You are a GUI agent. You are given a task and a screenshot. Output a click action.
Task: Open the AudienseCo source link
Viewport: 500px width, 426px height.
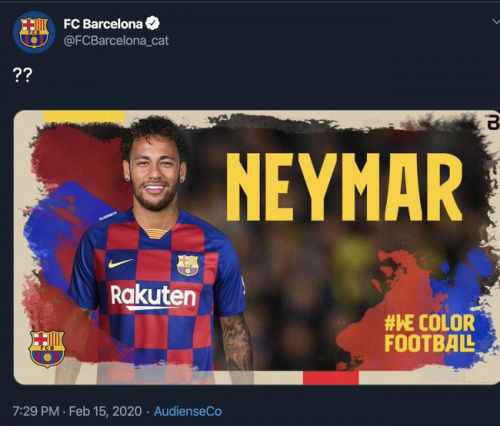point(188,411)
